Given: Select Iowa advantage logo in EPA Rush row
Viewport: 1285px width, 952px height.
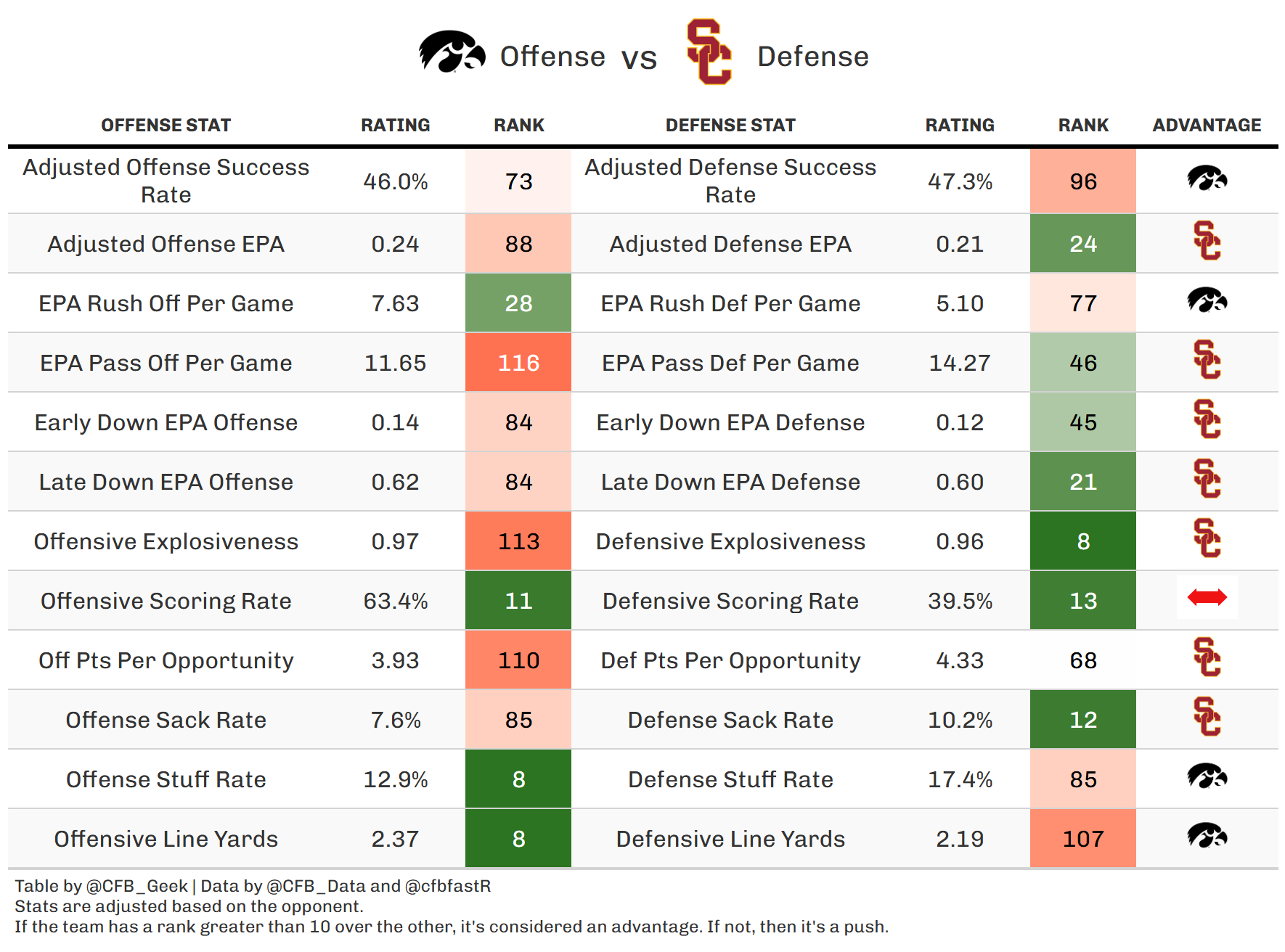Looking at the screenshot, I should coord(1207,300).
